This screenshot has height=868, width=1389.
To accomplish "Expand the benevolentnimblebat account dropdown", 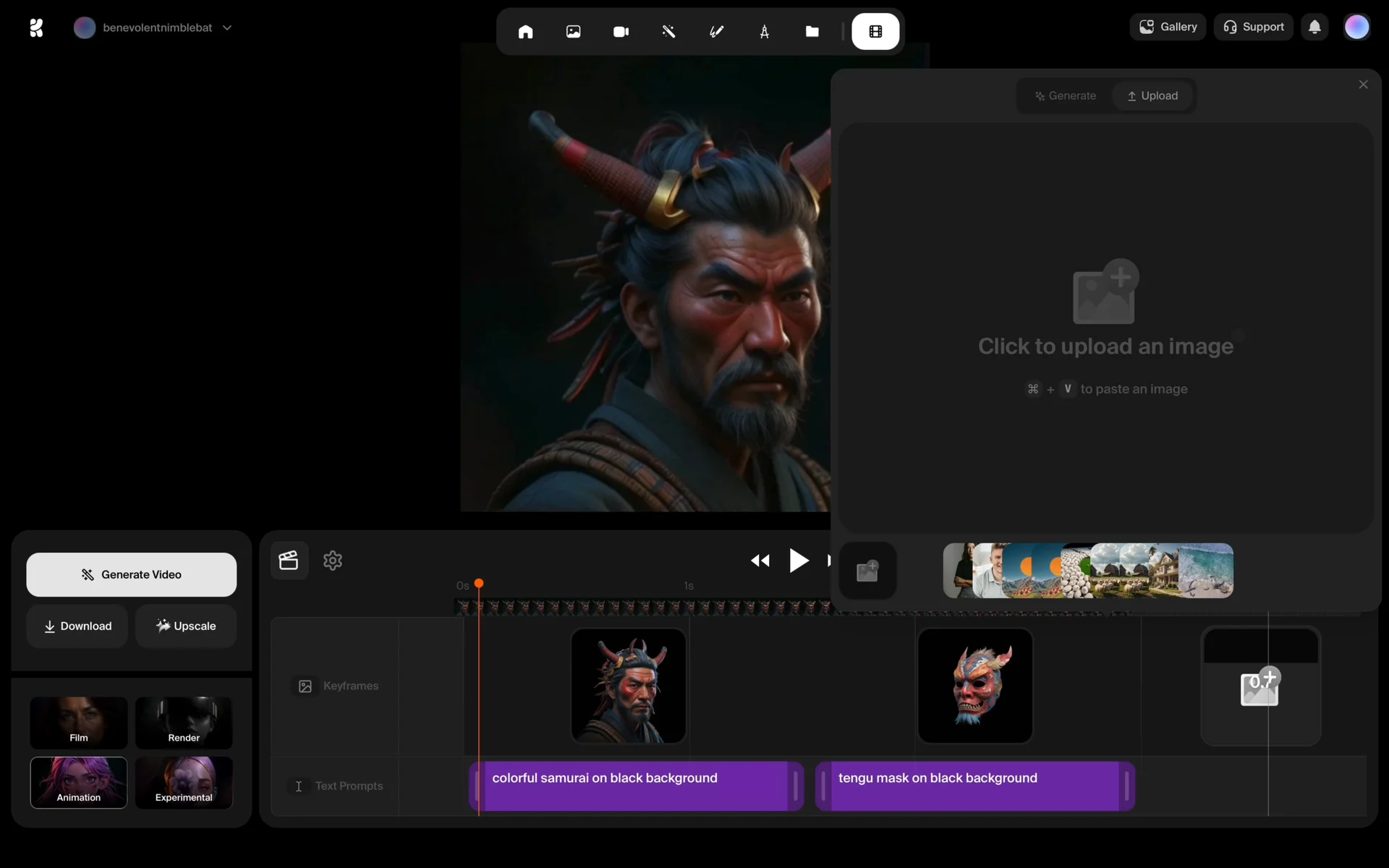I will click(226, 27).
